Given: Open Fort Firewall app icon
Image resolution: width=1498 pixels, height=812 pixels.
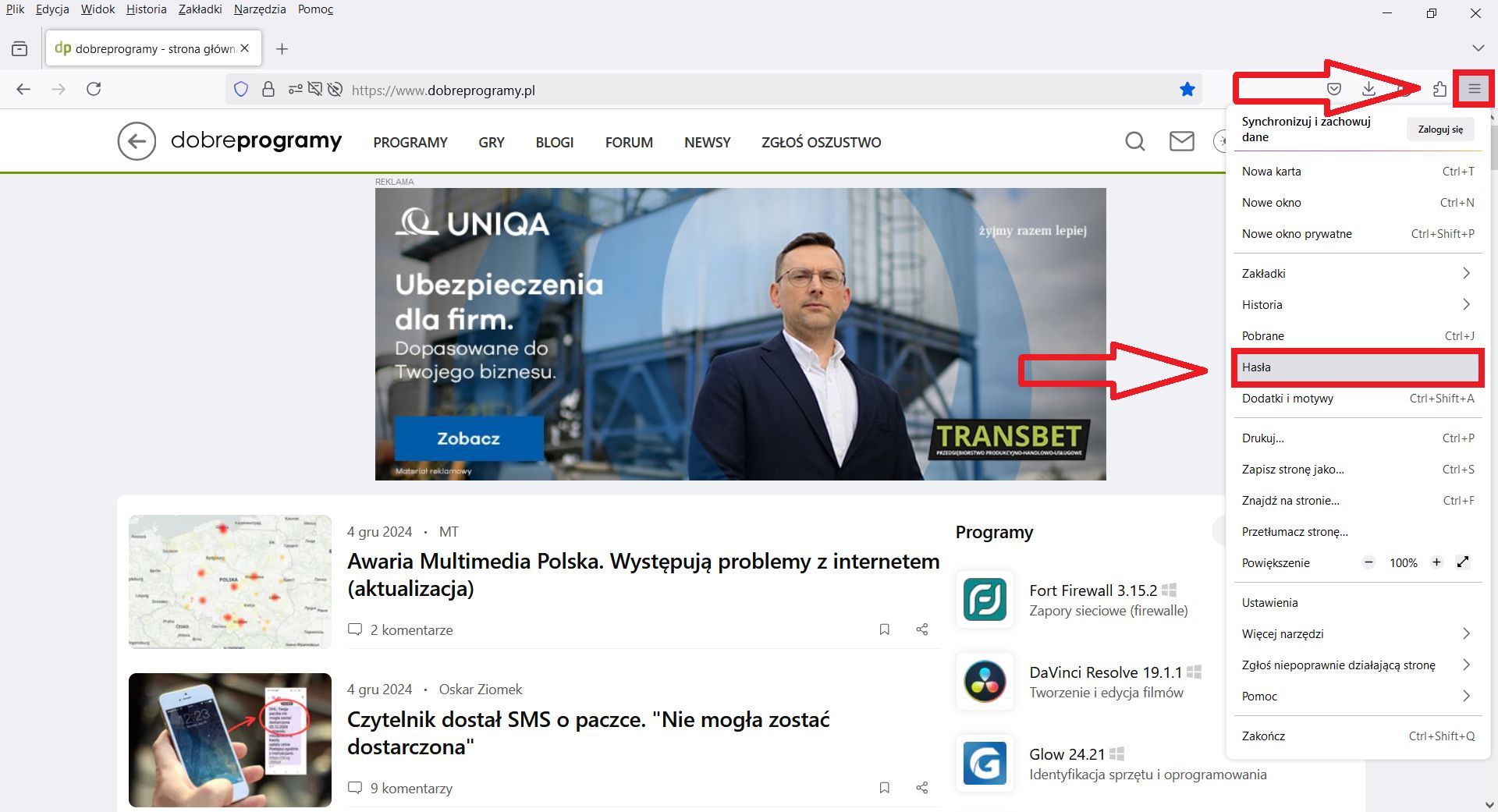Looking at the screenshot, I should pyautogui.click(x=985, y=600).
